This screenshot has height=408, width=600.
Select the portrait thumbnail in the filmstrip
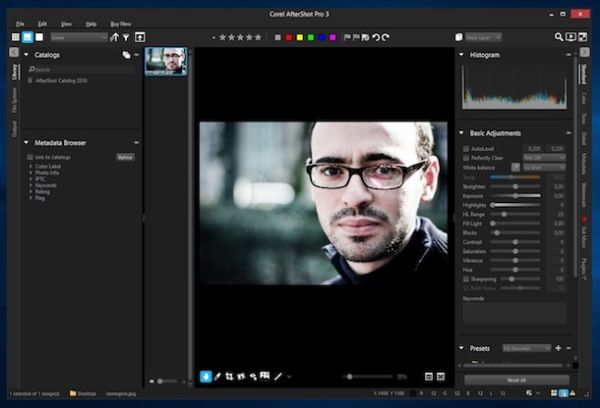pos(165,61)
